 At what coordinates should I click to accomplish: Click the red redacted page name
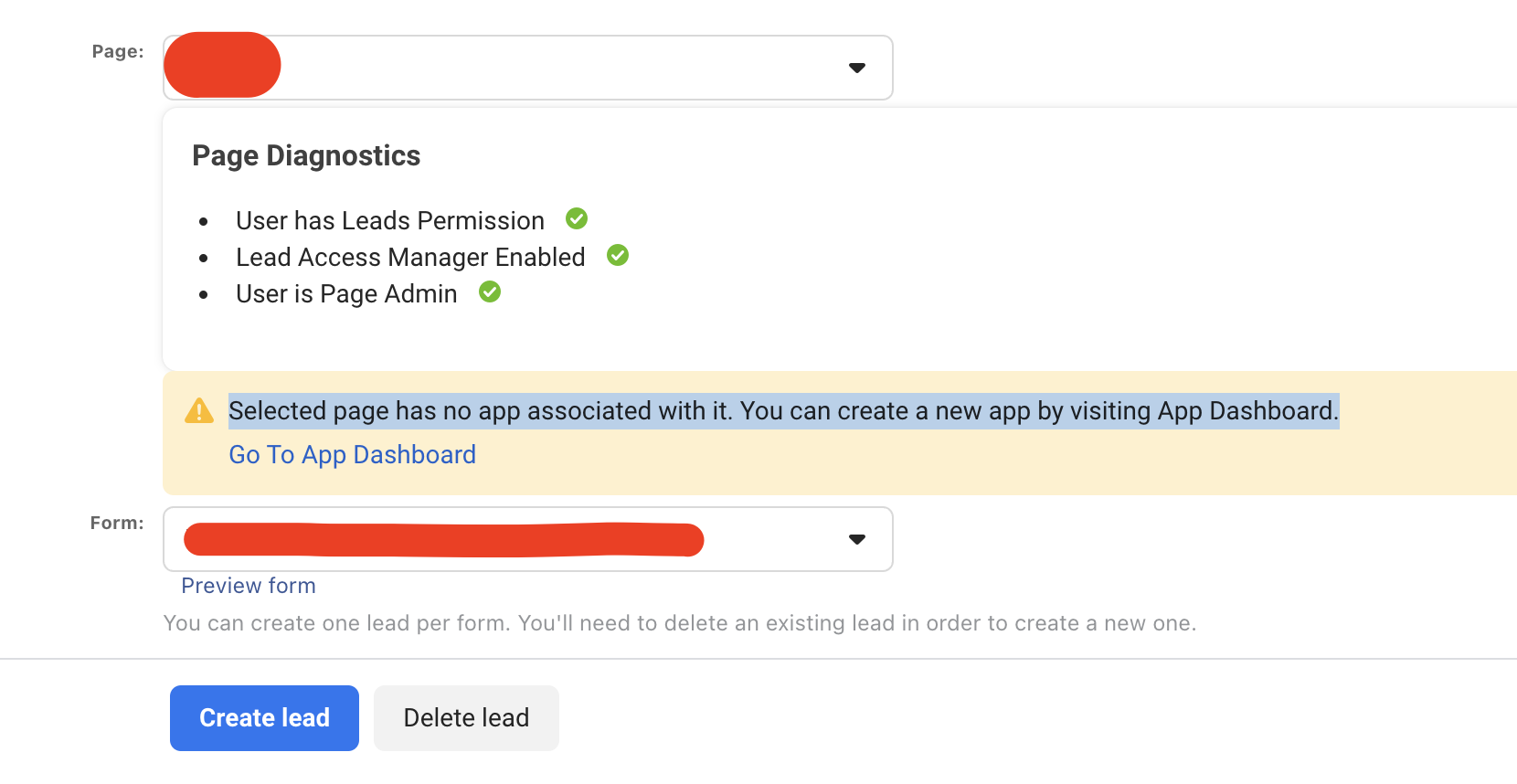pyautogui.click(x=222, y=65)
